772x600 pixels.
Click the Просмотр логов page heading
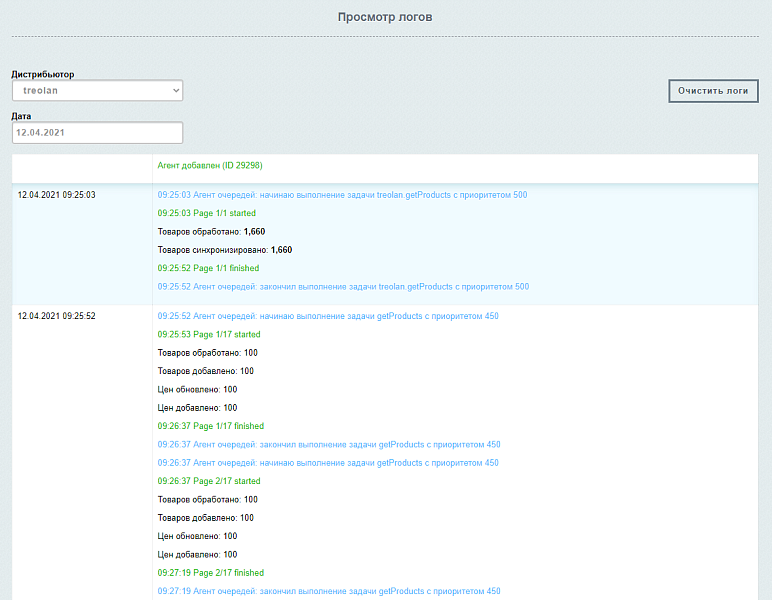pos(385,17)
